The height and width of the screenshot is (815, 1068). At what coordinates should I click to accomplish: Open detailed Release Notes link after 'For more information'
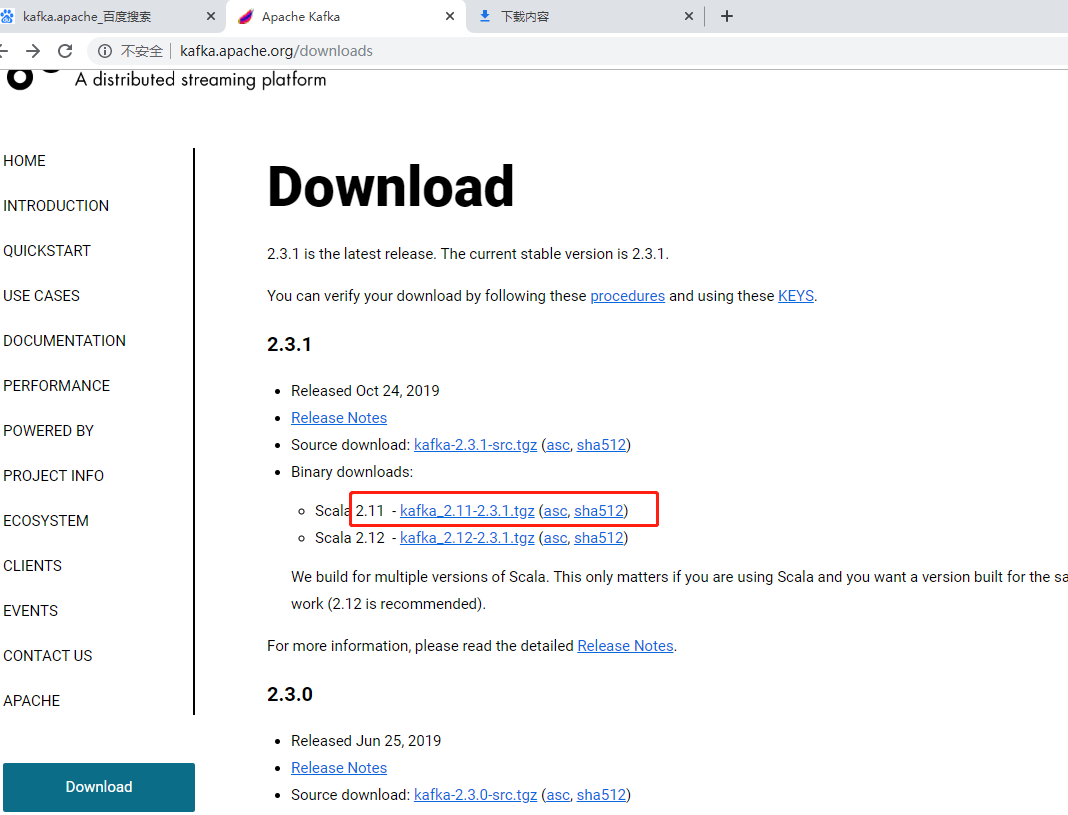pos(625,645)
